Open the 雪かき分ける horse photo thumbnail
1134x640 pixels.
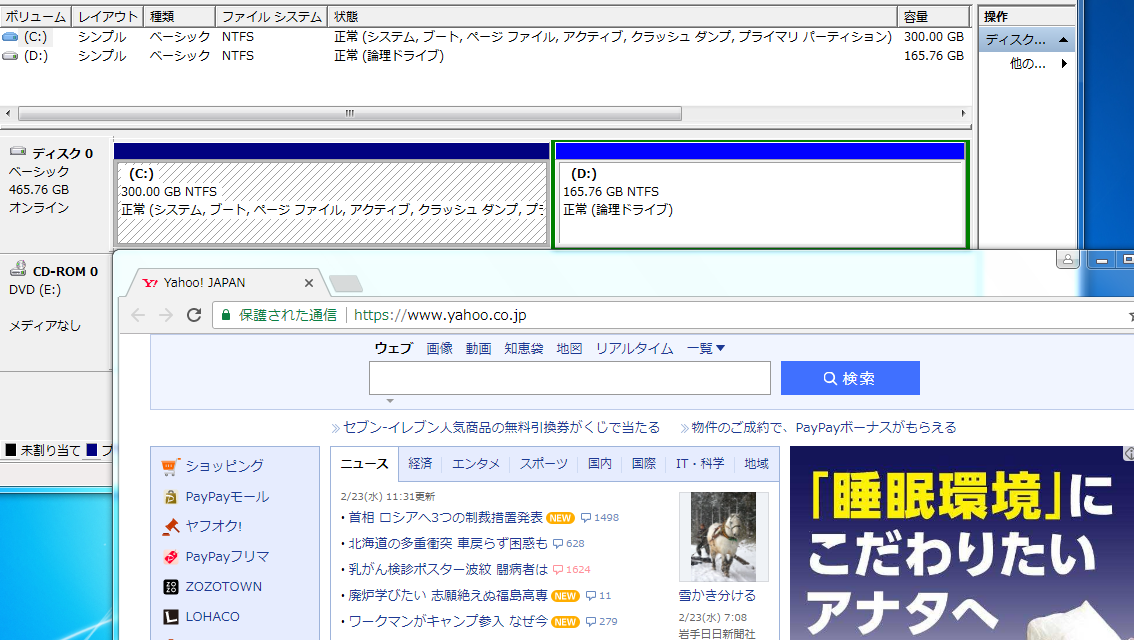(723, 537)
